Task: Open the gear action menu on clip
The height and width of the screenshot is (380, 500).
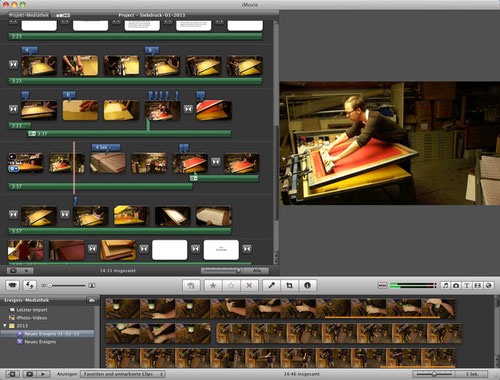Action: (14, 169)
